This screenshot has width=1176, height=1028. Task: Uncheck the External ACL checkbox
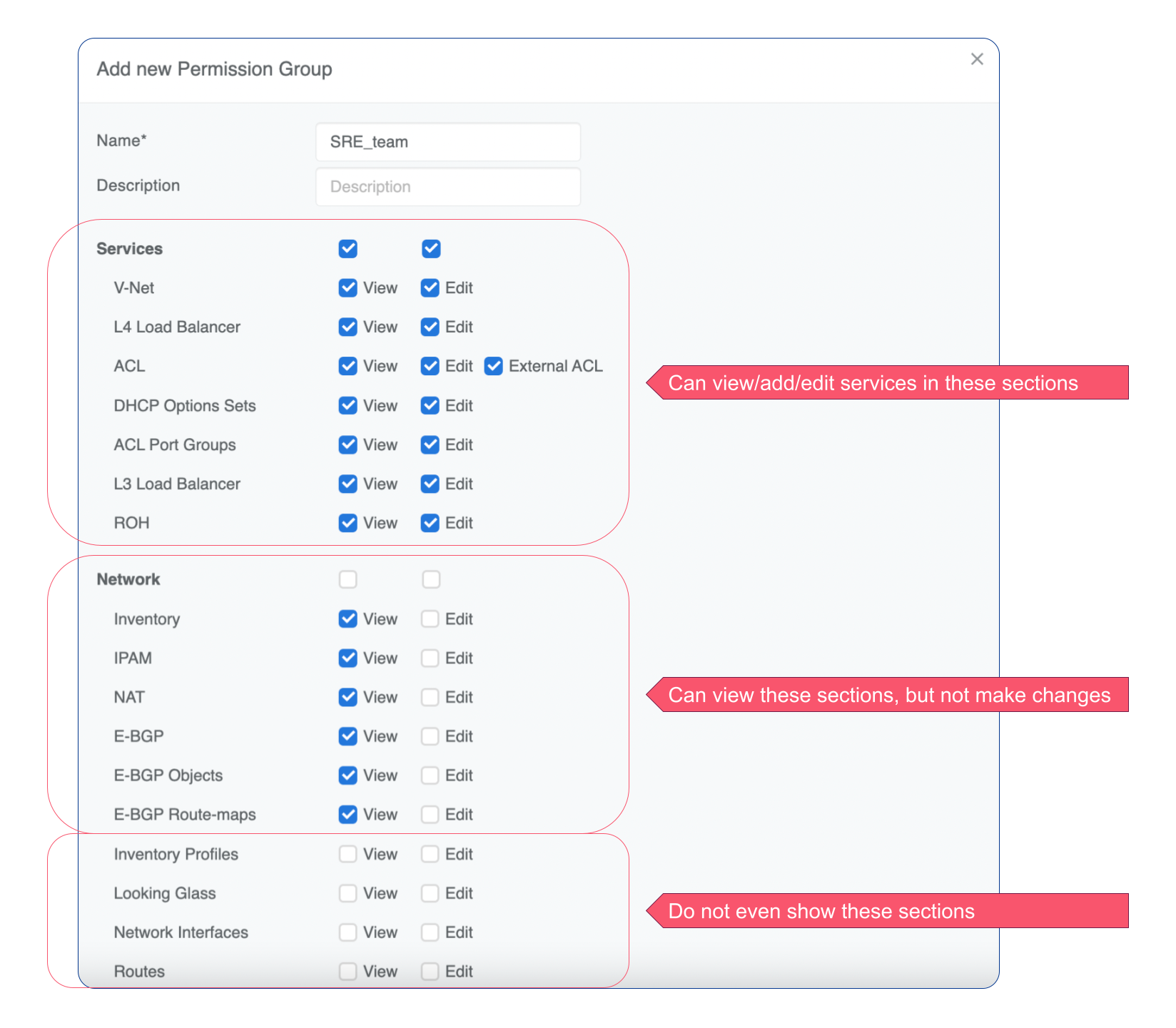point(493,366)
